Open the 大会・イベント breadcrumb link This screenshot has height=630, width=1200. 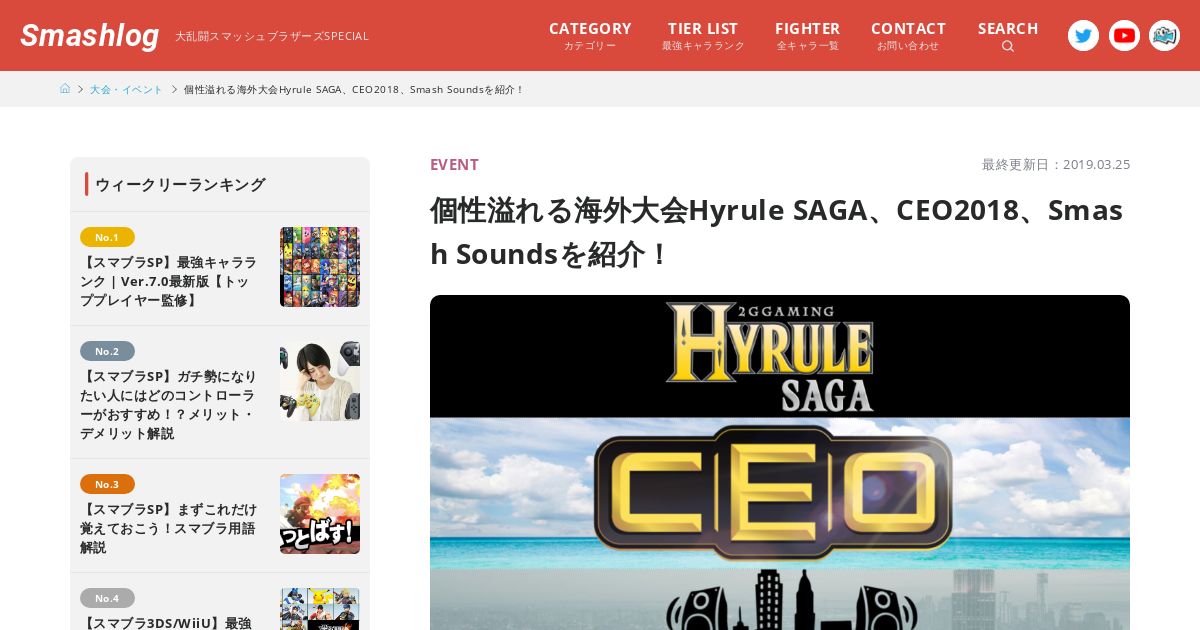pyautogui.click(x=126, y=89)
